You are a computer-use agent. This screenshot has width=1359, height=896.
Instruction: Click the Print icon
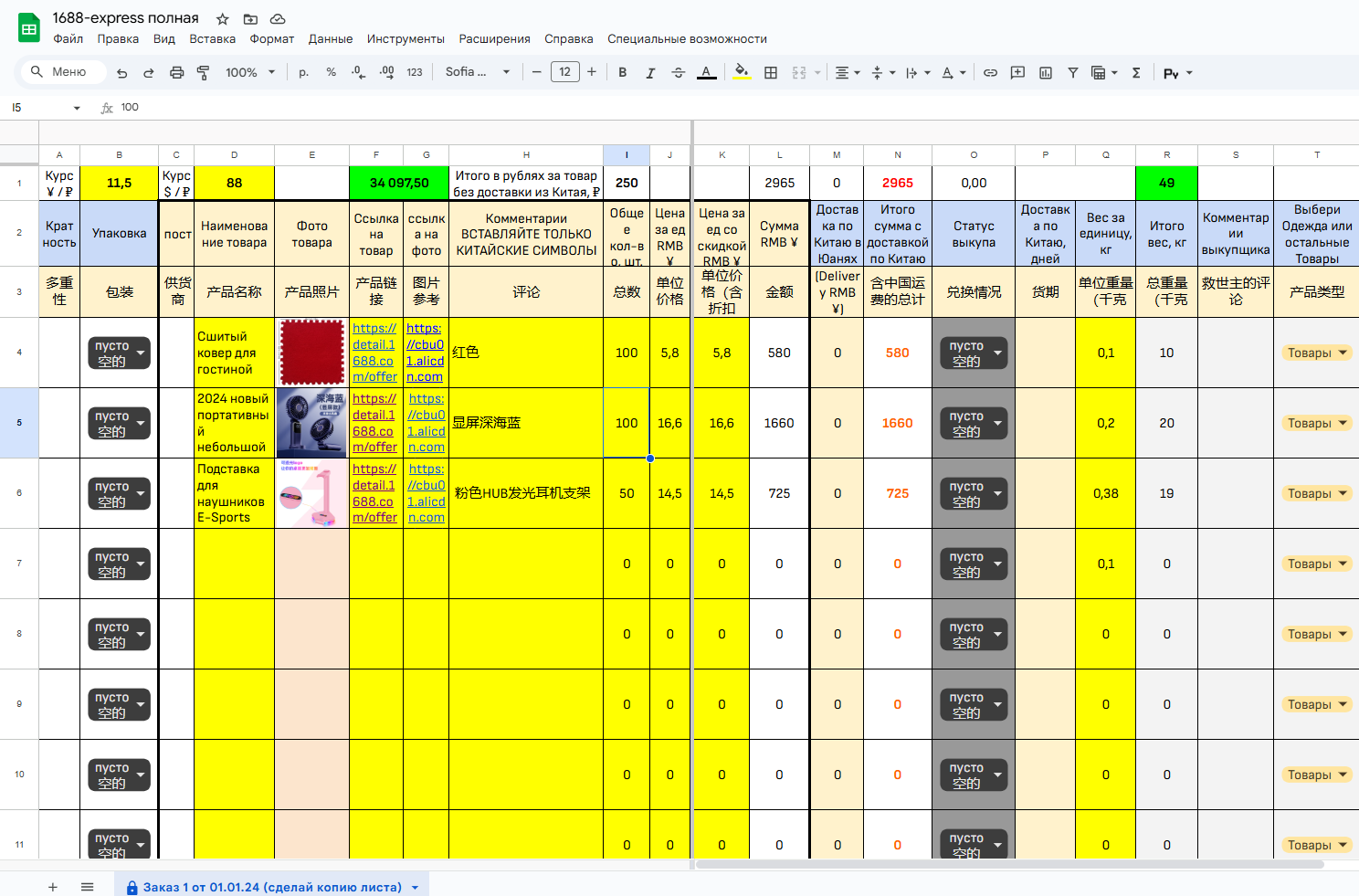[177, 73]
